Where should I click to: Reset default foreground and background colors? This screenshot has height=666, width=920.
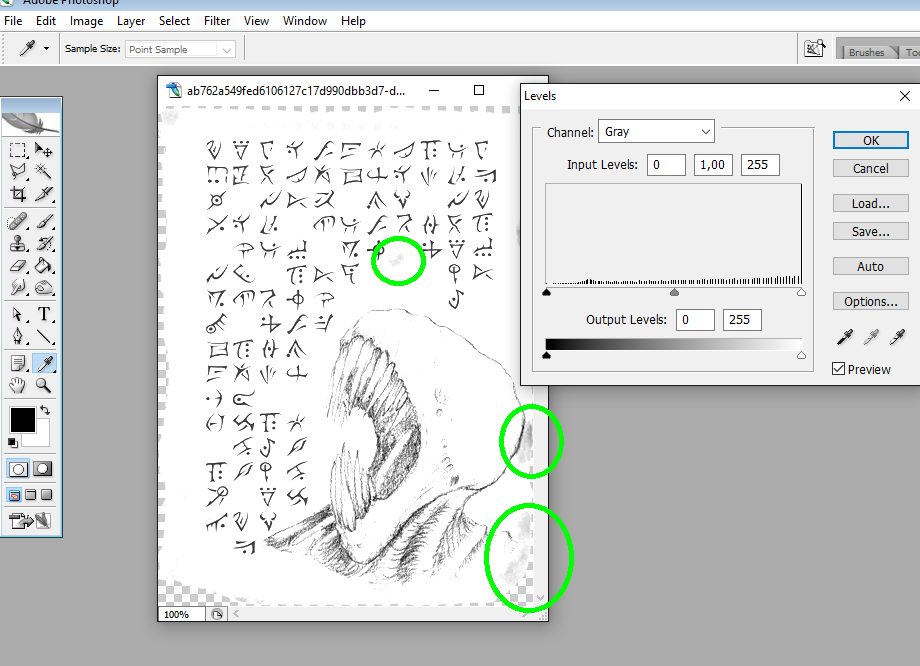12,442
